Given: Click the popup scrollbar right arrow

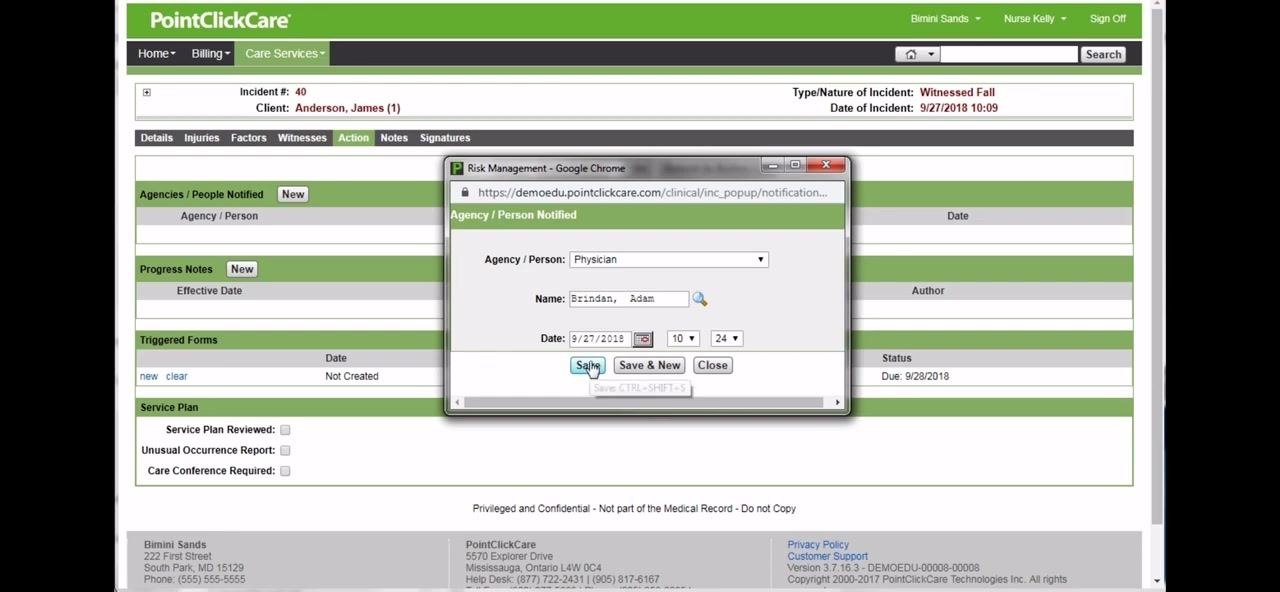Looking at the screenshot, I should click(x=838, y=403).
